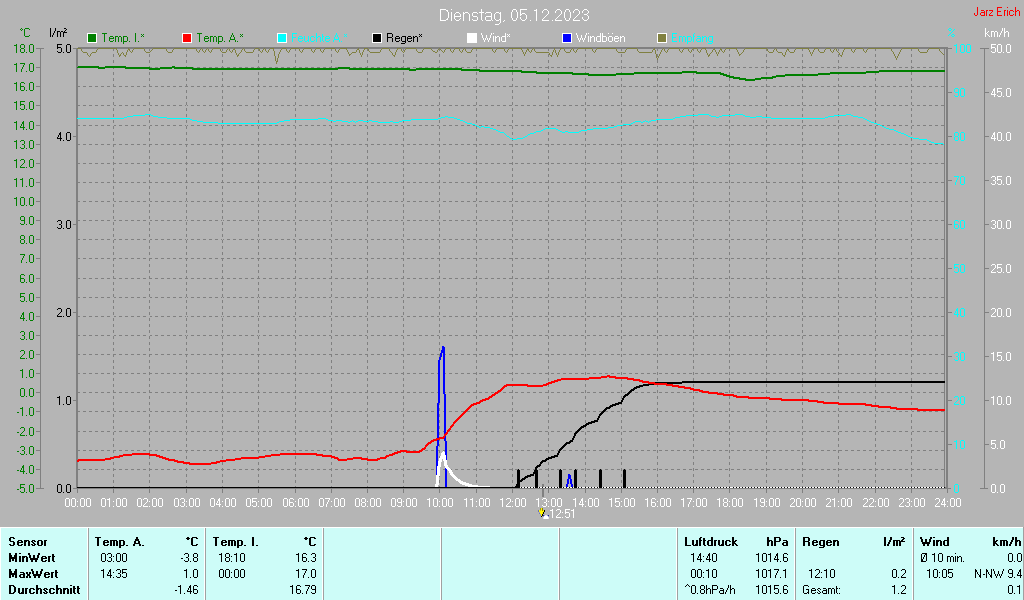Click the '°C' unit label above temperature axis
Screen dimensions: 1024x600
(25, 33)
